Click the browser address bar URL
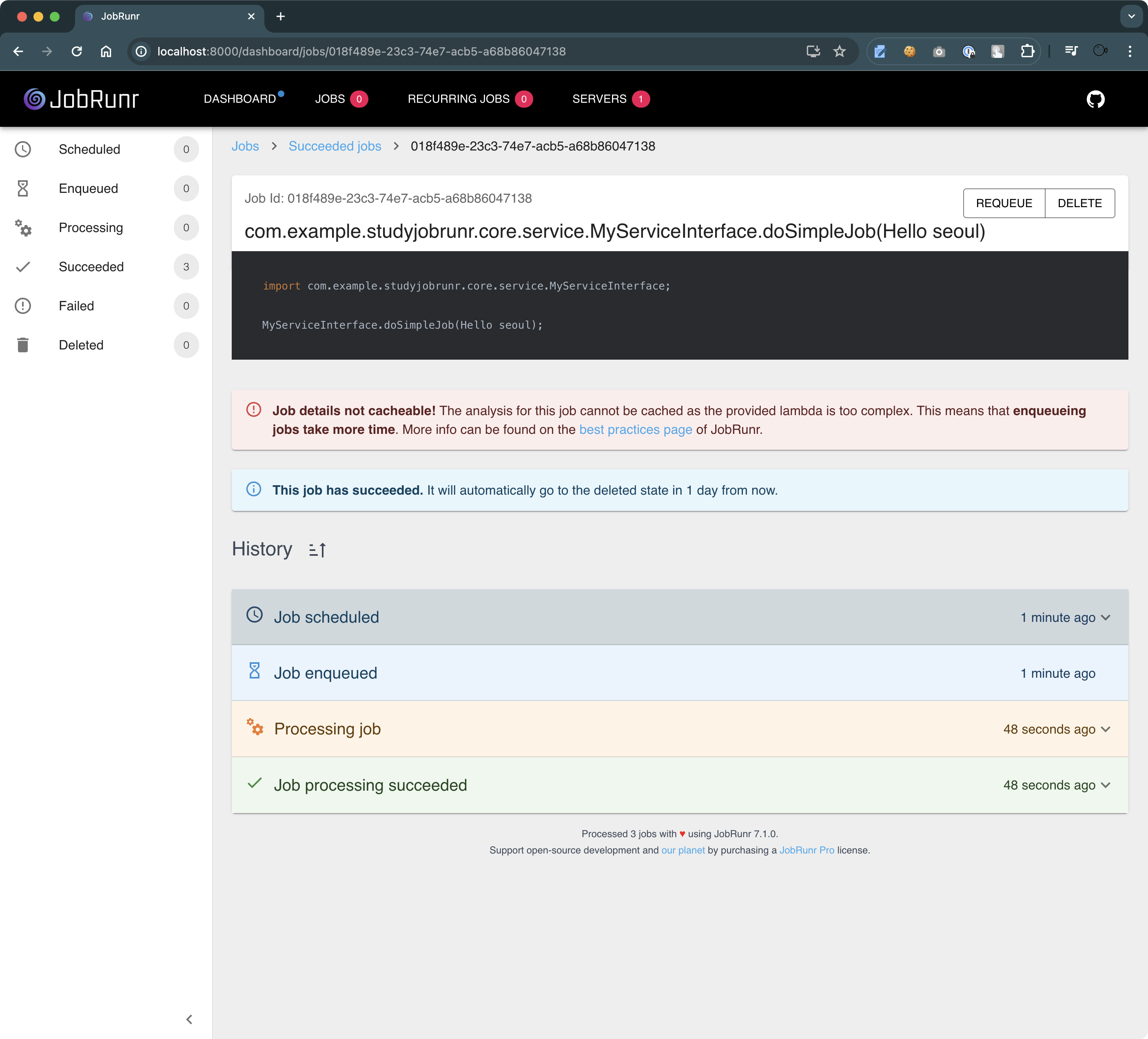Screen dimensions: 1148x1039 (x=361, y=51)
